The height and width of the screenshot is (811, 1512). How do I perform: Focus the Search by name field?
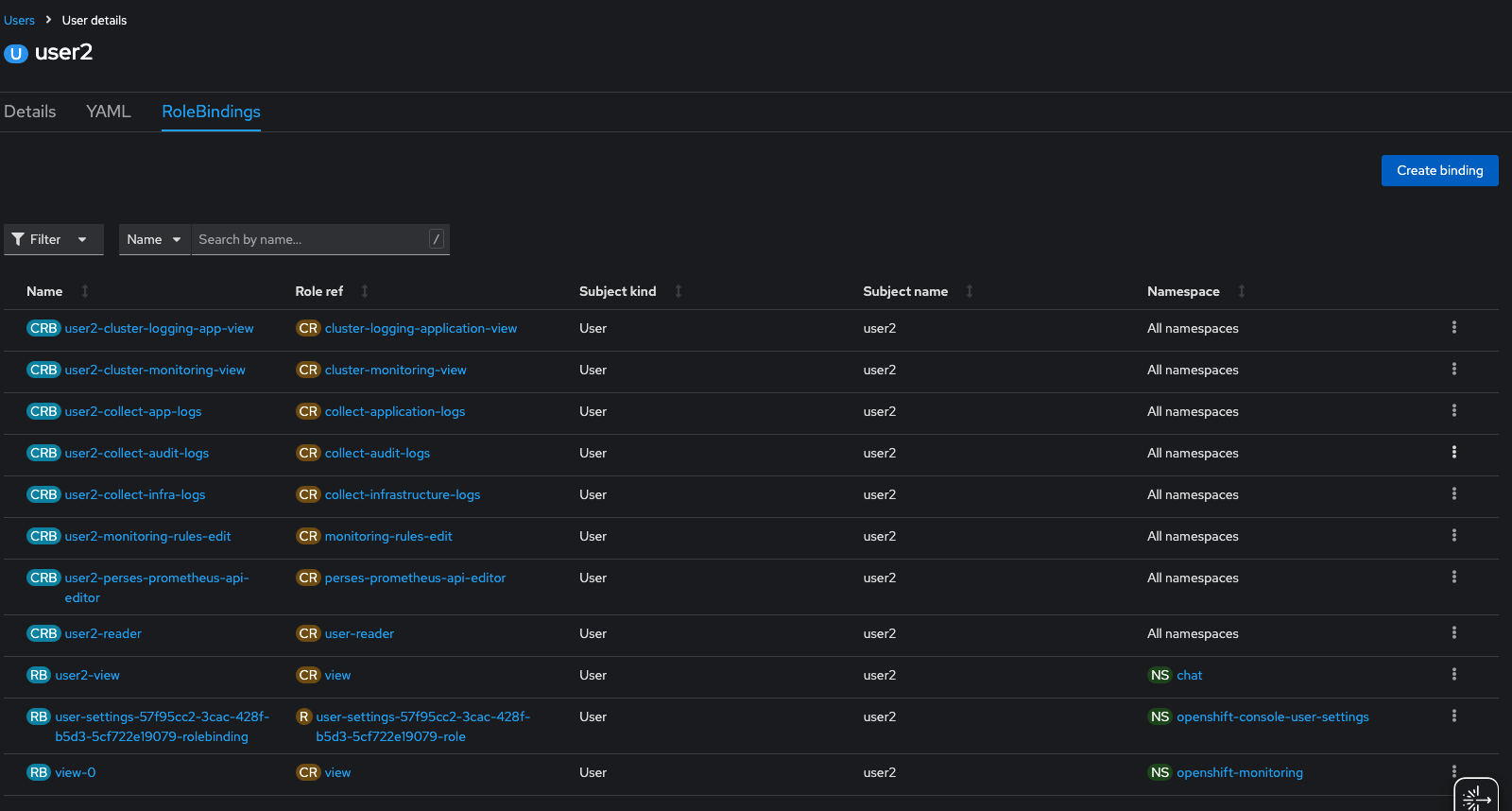(310, 240)
